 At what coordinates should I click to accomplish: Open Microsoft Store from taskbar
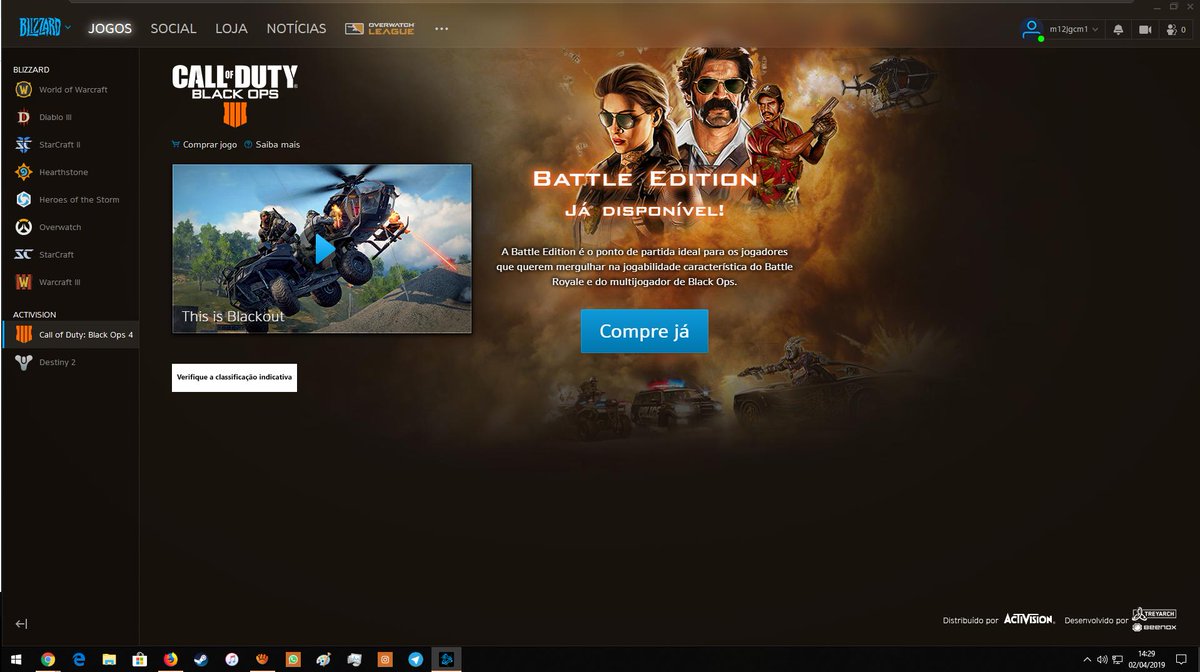(x=140, y=659)
